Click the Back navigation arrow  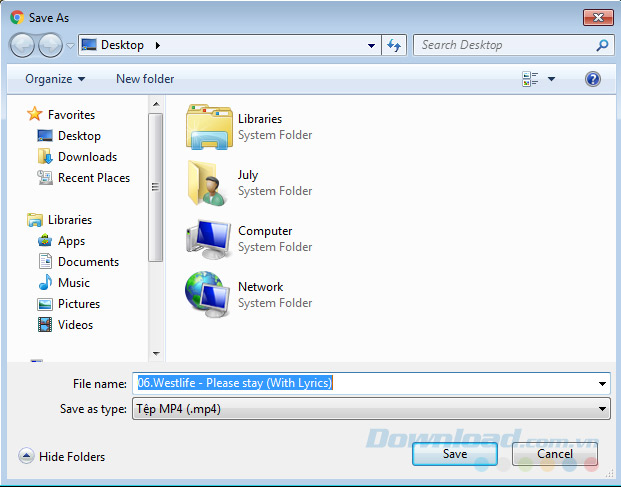pos(22,46)
